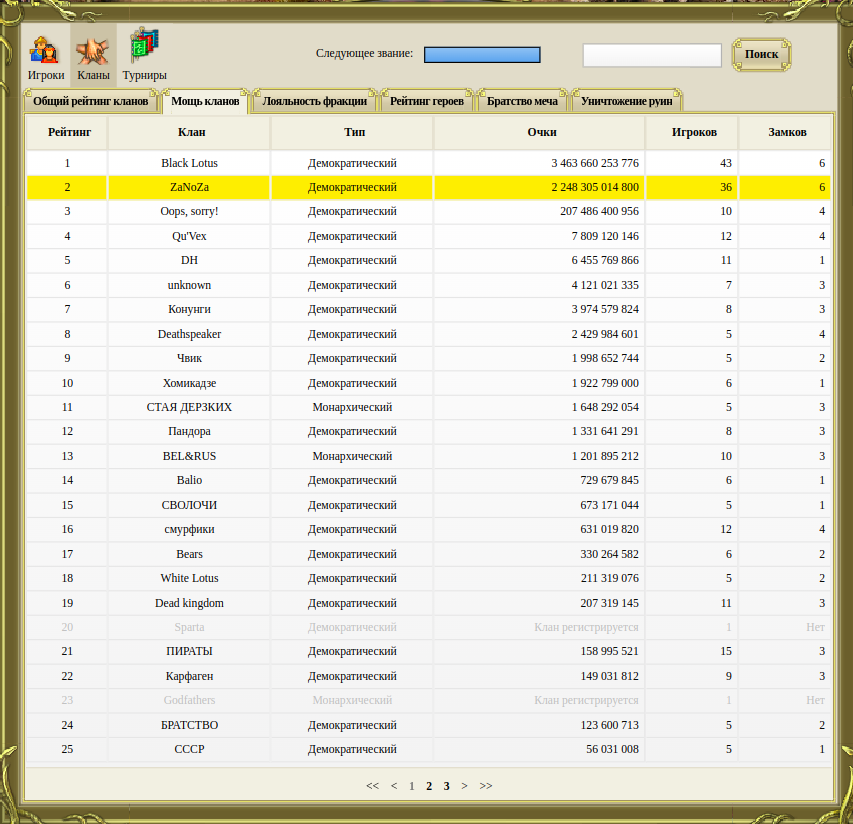Select the Кланы clans icon

(93, 58)
